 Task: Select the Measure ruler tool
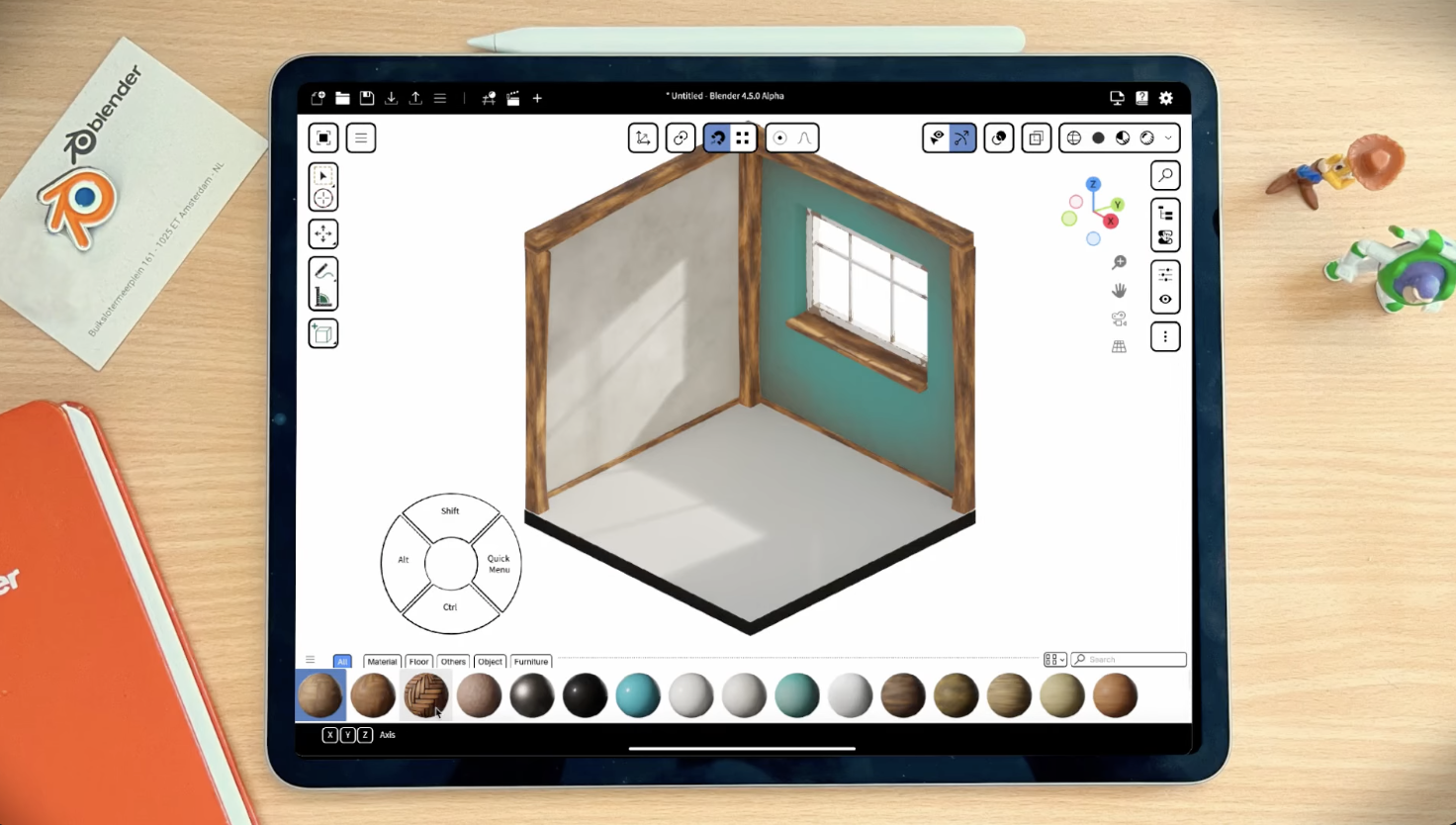point(323,297)
